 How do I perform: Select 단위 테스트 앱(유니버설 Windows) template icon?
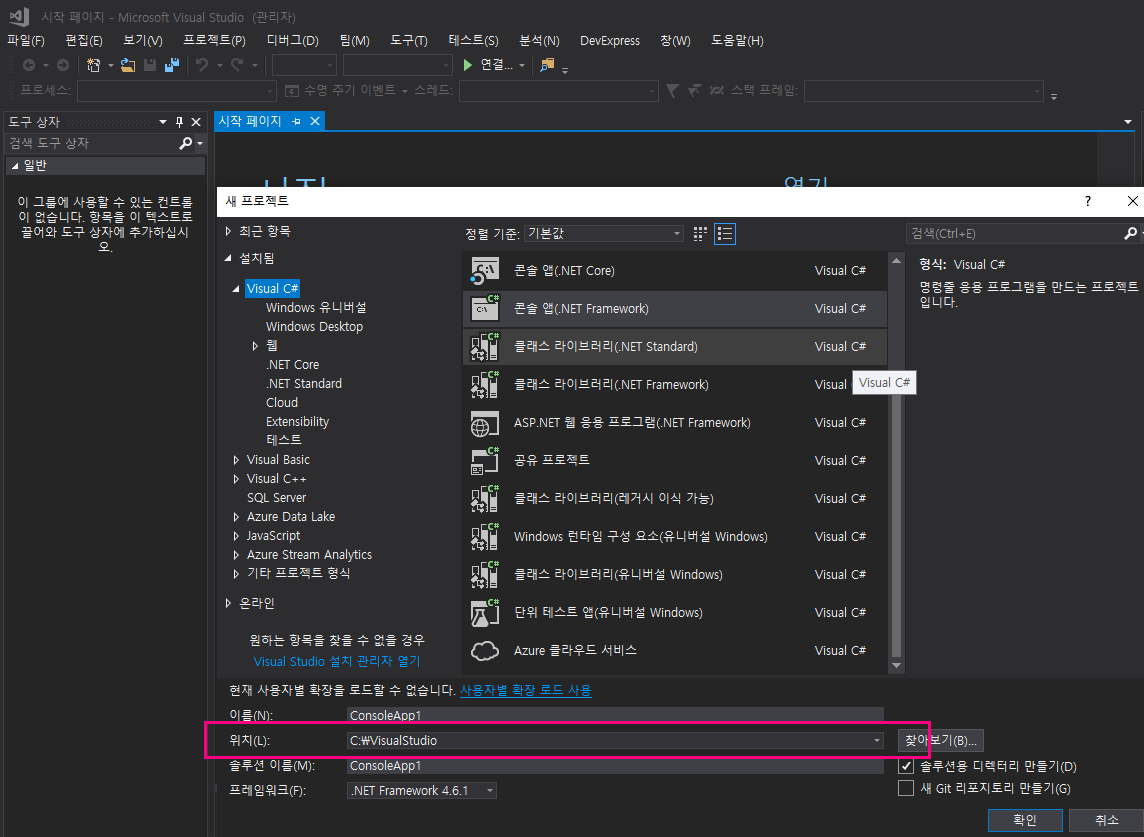coord(484,612)
